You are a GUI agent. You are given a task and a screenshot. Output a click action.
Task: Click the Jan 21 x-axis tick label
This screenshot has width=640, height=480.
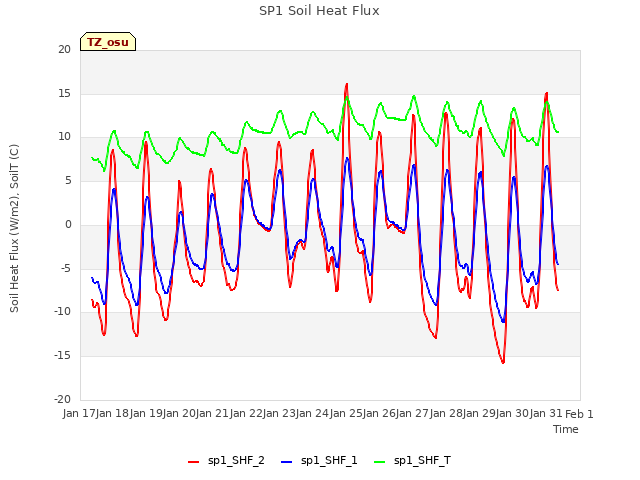[212, 413]
